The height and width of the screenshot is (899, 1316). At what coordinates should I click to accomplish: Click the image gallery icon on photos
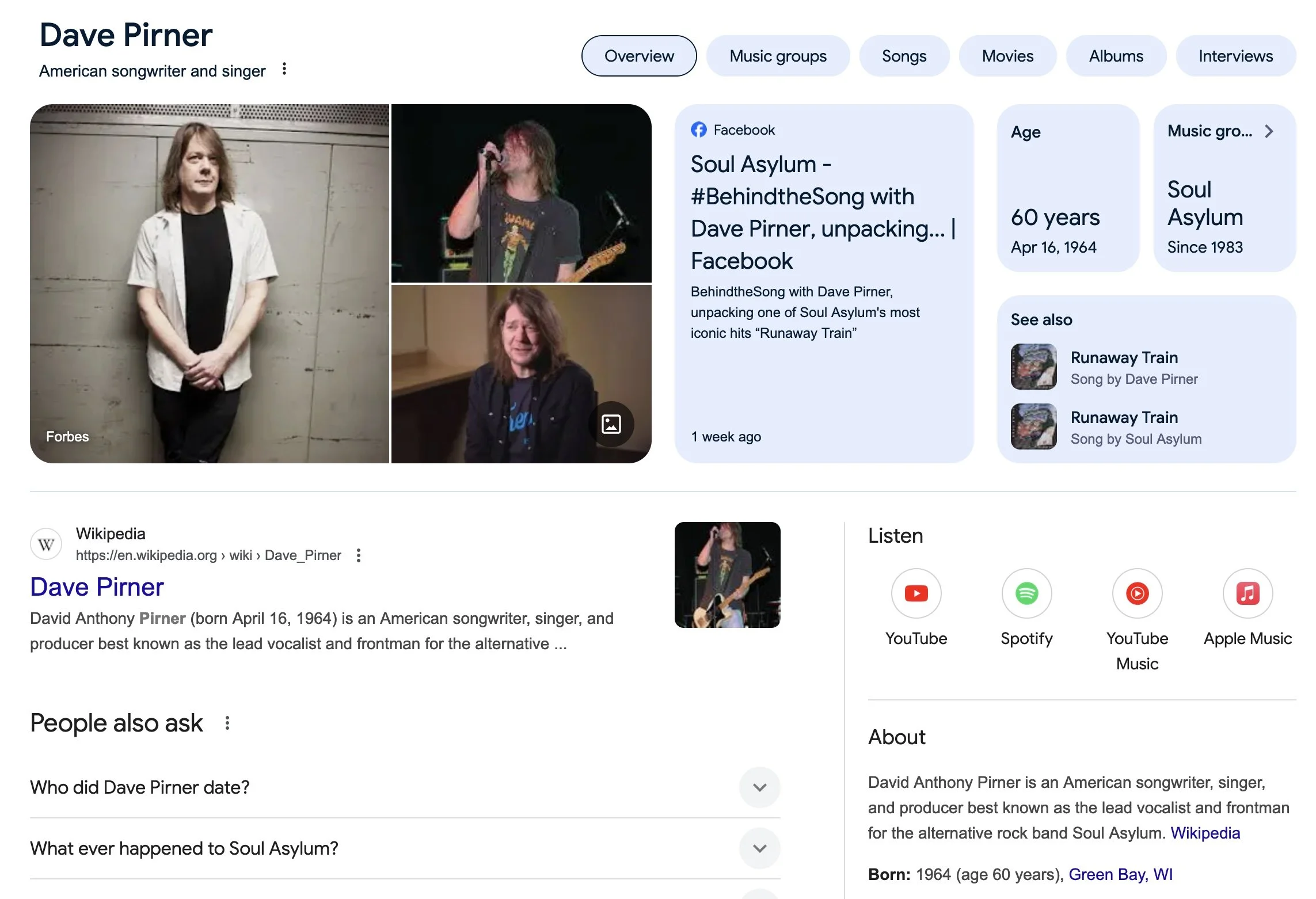[x=611, y=424]
